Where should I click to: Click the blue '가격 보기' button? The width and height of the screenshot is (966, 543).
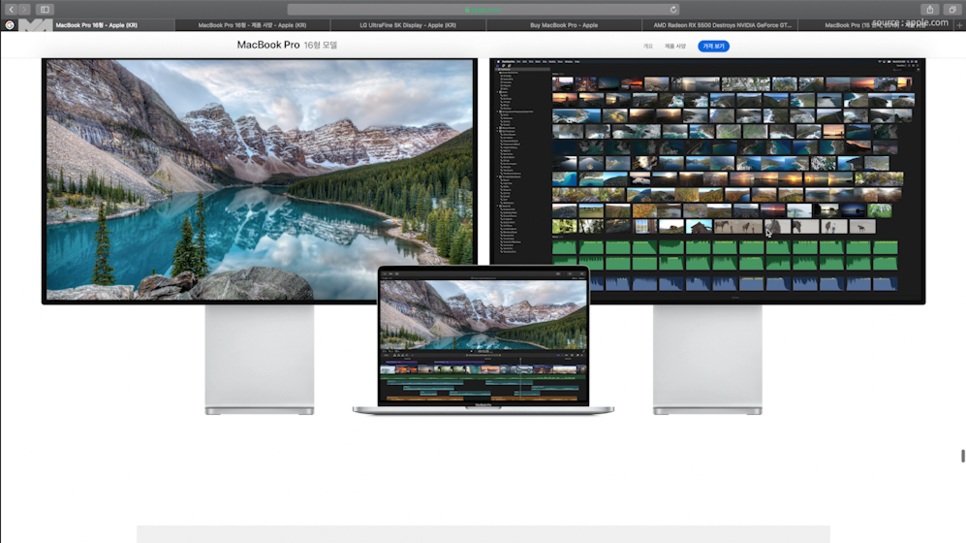(713, 46)
